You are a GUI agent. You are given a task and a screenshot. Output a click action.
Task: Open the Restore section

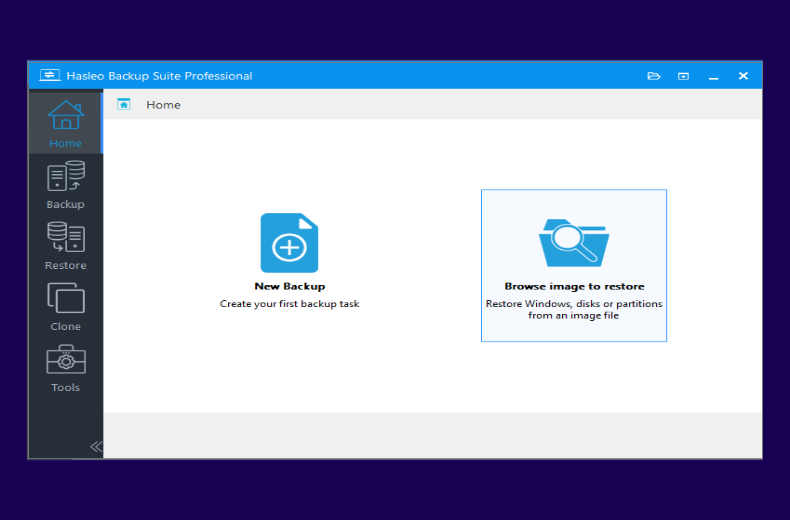coord(65,245)
